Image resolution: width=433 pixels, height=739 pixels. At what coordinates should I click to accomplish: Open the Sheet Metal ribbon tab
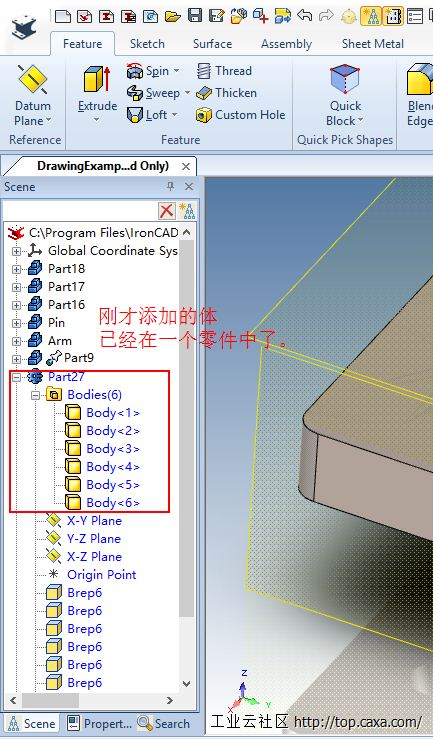pyautogui.click(x=373, y=44)
